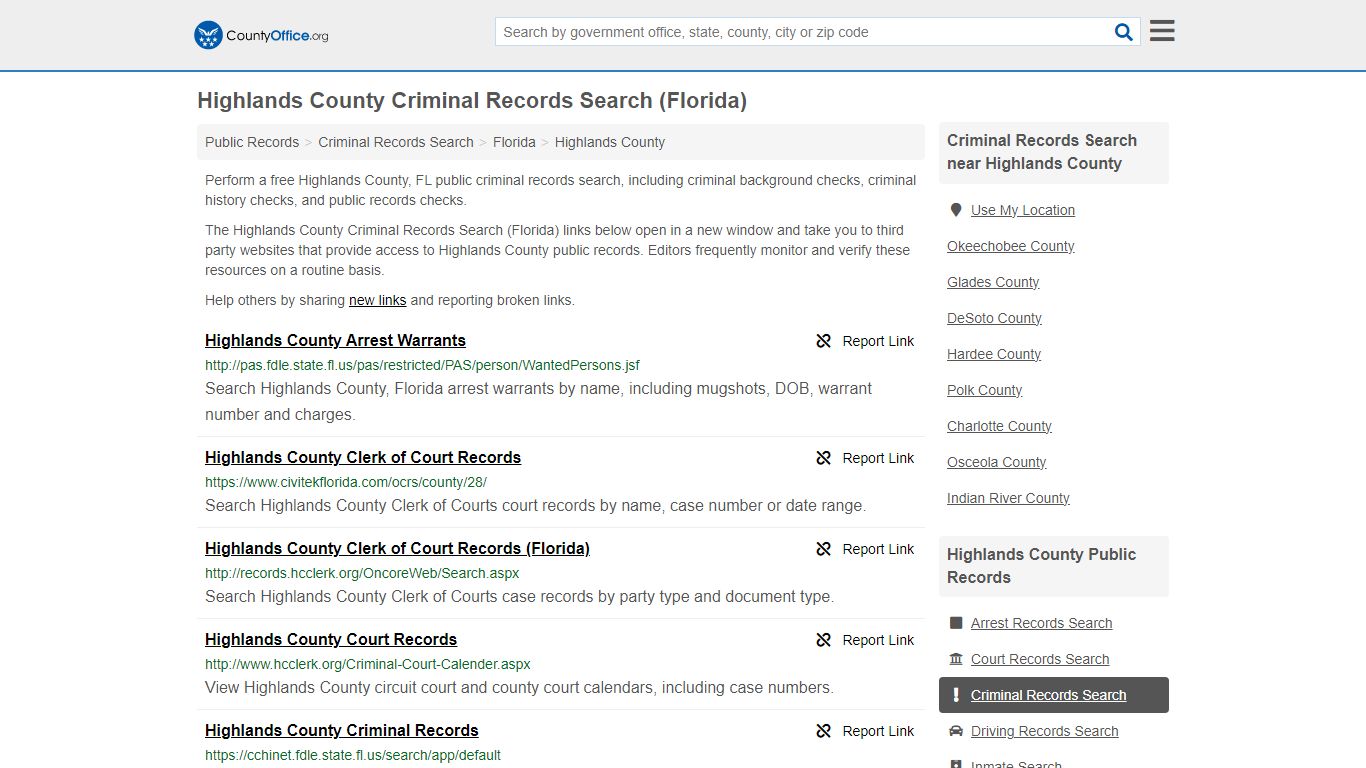The image size is (1366, 768).
Task: Choose Use My Location
Action: (1023, 210)
